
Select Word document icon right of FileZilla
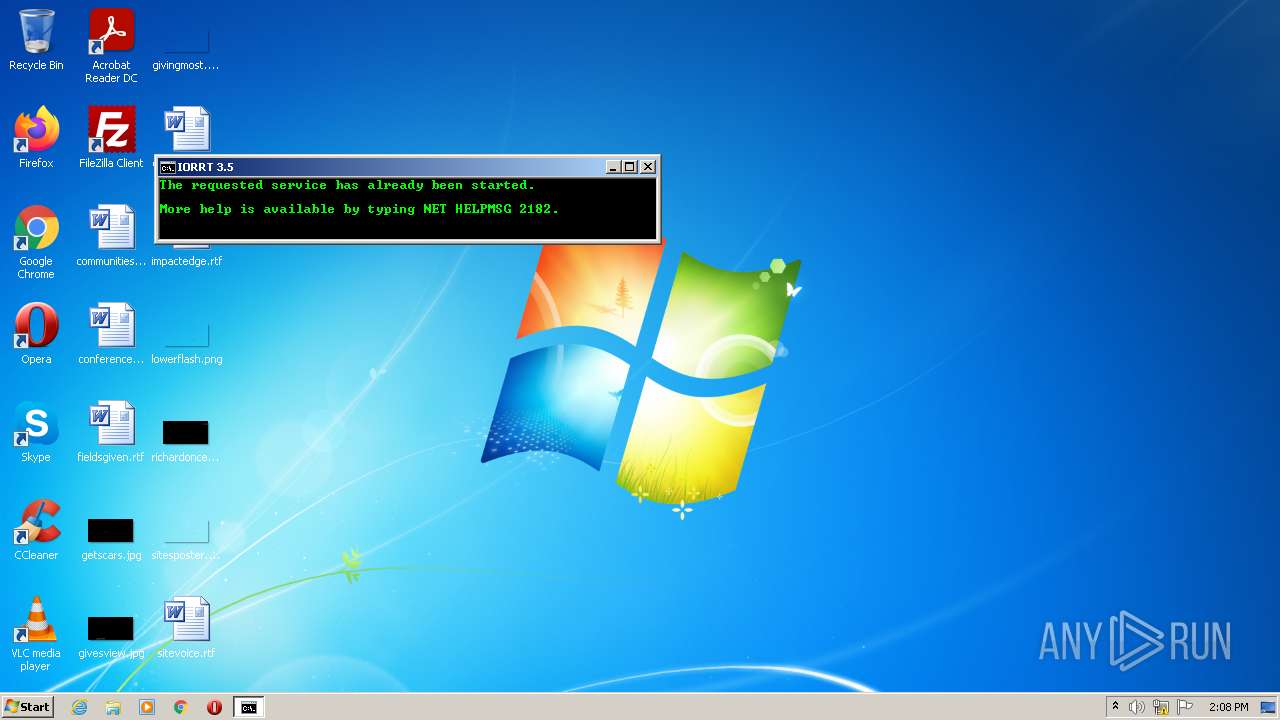point(186,130)
